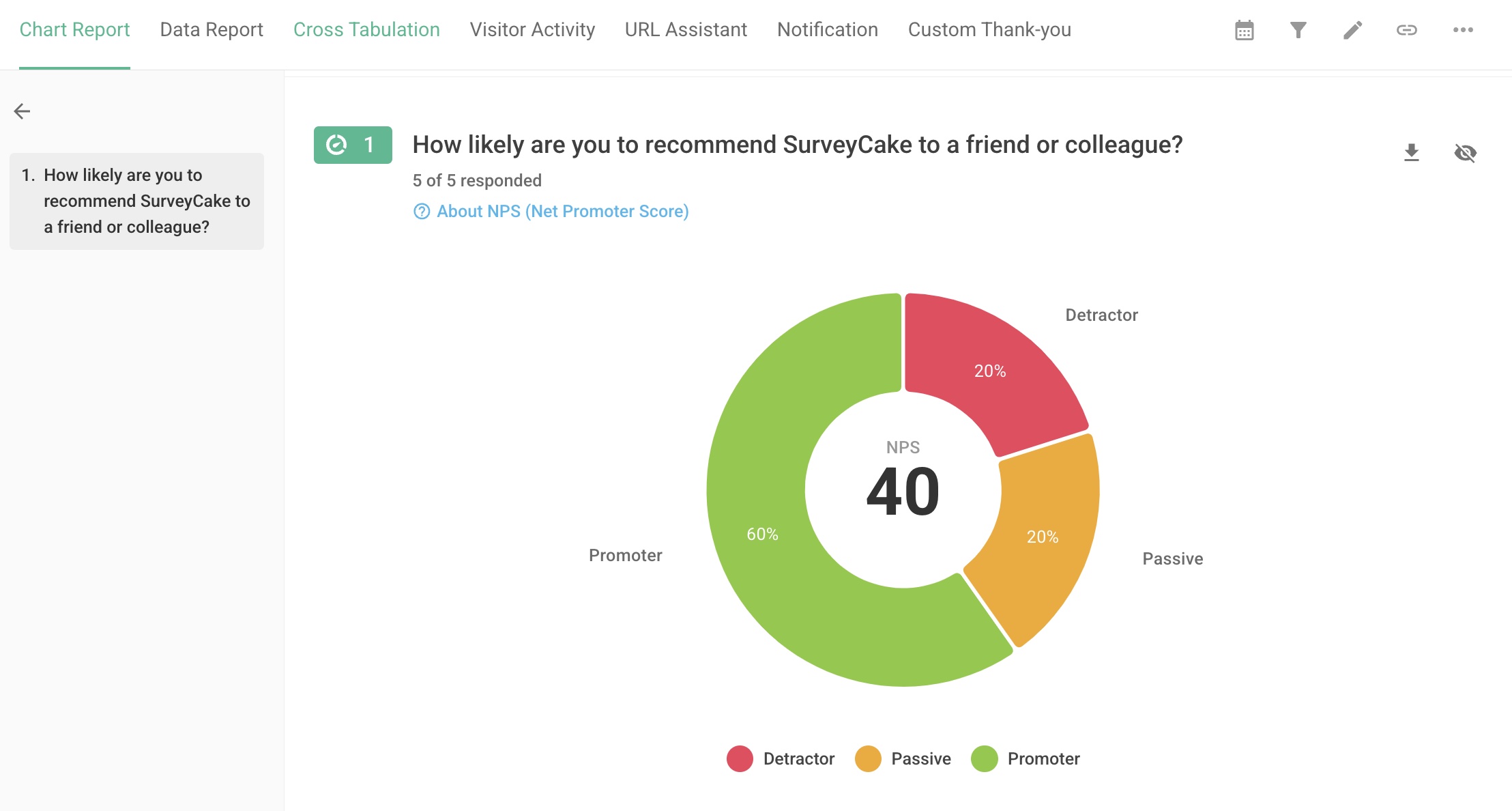Hide question 1 from the report
This screenshot has width=1512, height=811.
(x=1465, y=153)
